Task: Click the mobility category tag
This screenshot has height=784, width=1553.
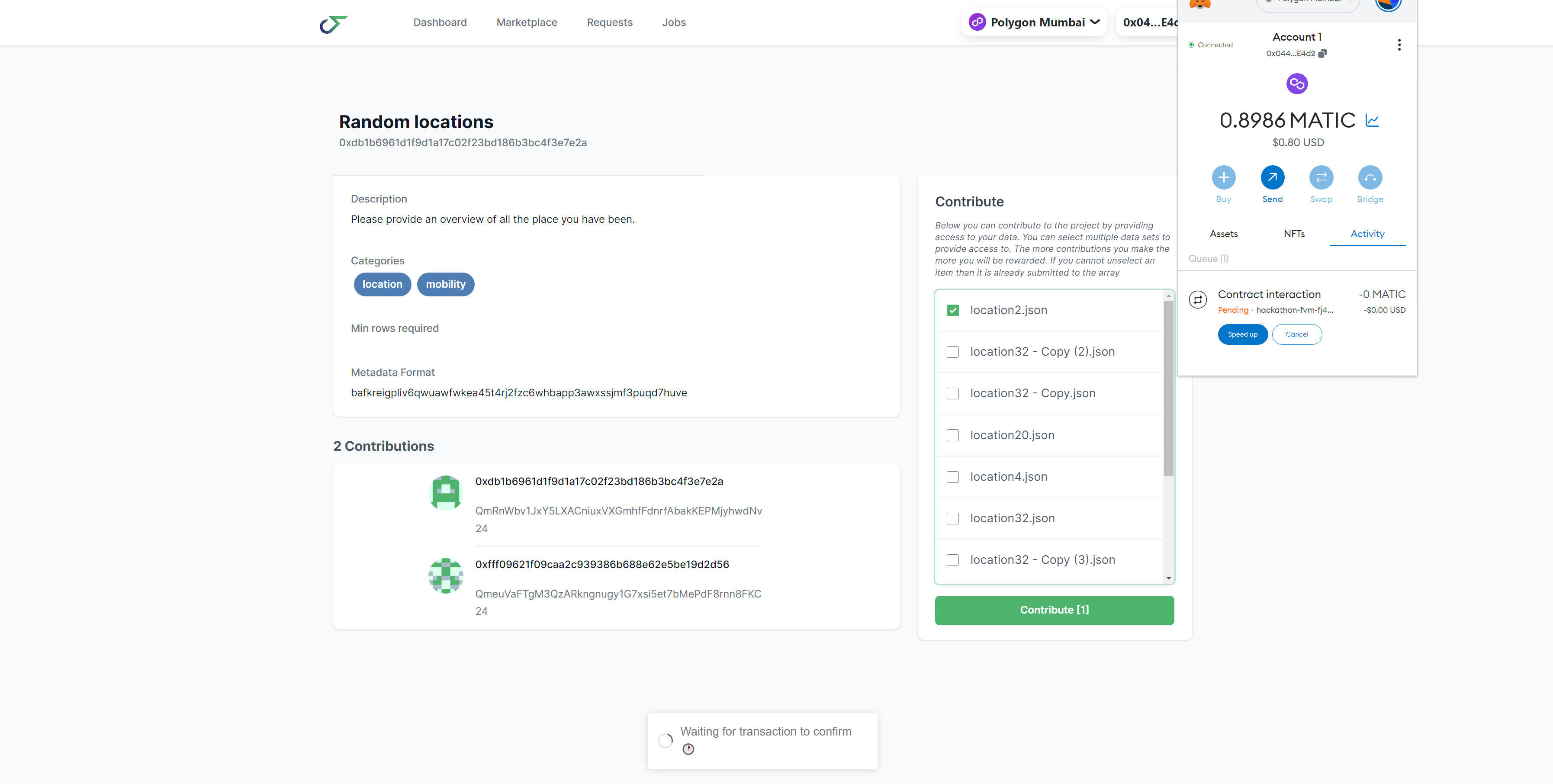Action: point(446,284)
